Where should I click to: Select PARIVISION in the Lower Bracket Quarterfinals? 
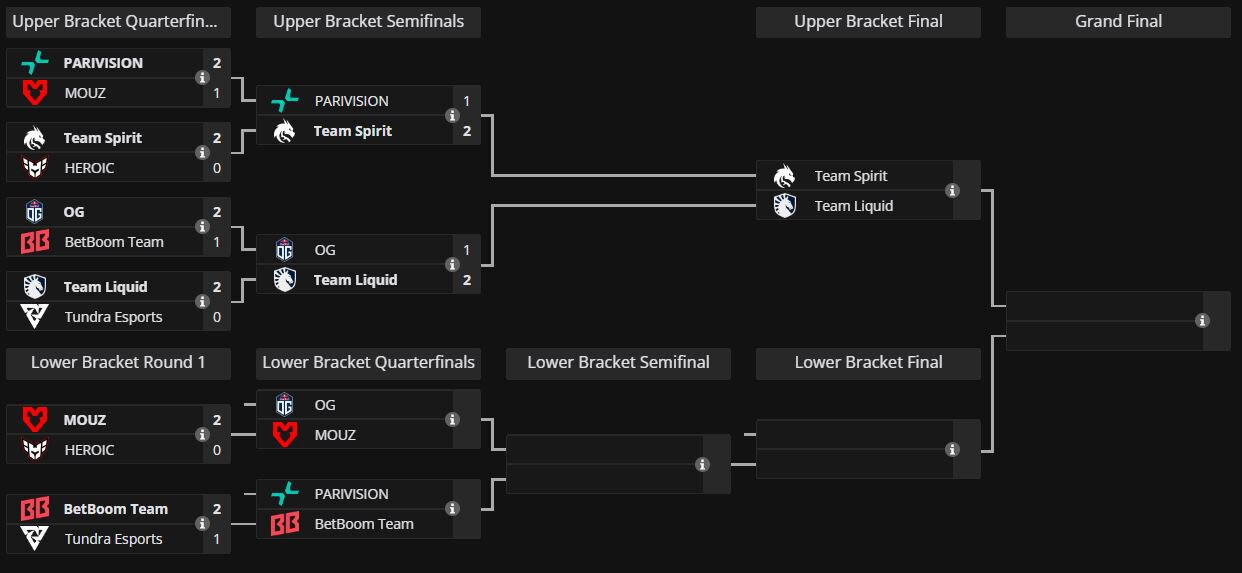tap(351, 494)
